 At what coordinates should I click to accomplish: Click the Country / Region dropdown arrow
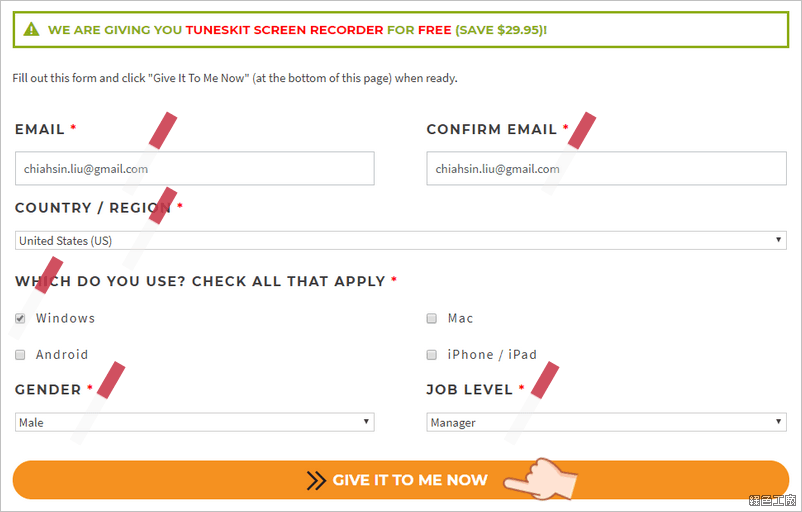pyautogui.click(x=778, y=240)
